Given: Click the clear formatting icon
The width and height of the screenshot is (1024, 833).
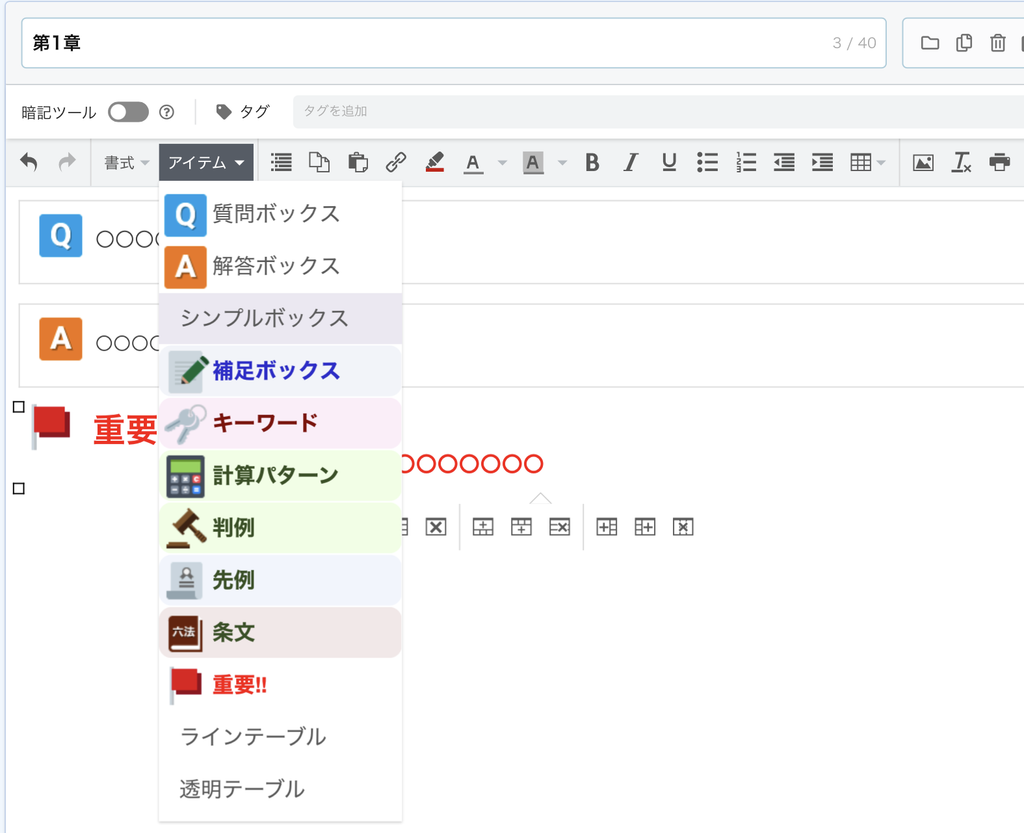Looking at the screenshot, I should tap(961, 162).
